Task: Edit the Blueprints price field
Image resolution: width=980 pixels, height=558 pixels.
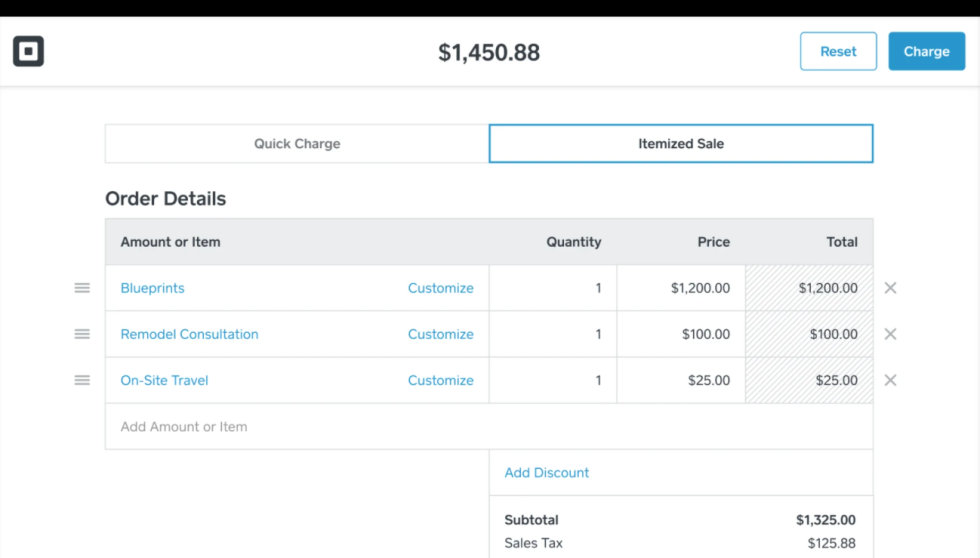Action: [x=681, y=288]
